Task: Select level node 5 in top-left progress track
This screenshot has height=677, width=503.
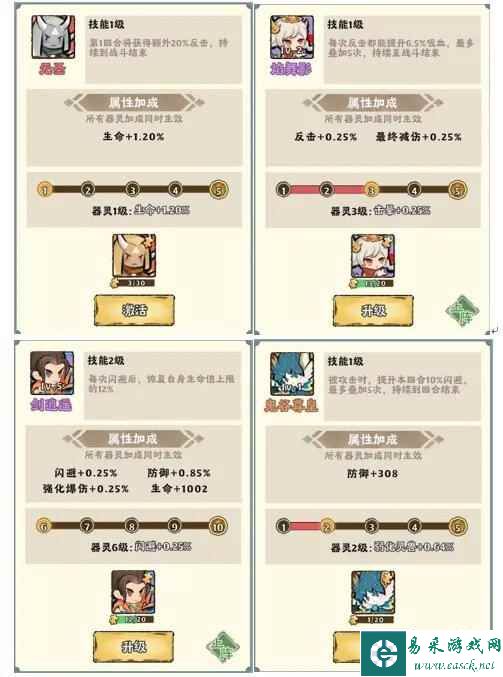Action: 219,190
